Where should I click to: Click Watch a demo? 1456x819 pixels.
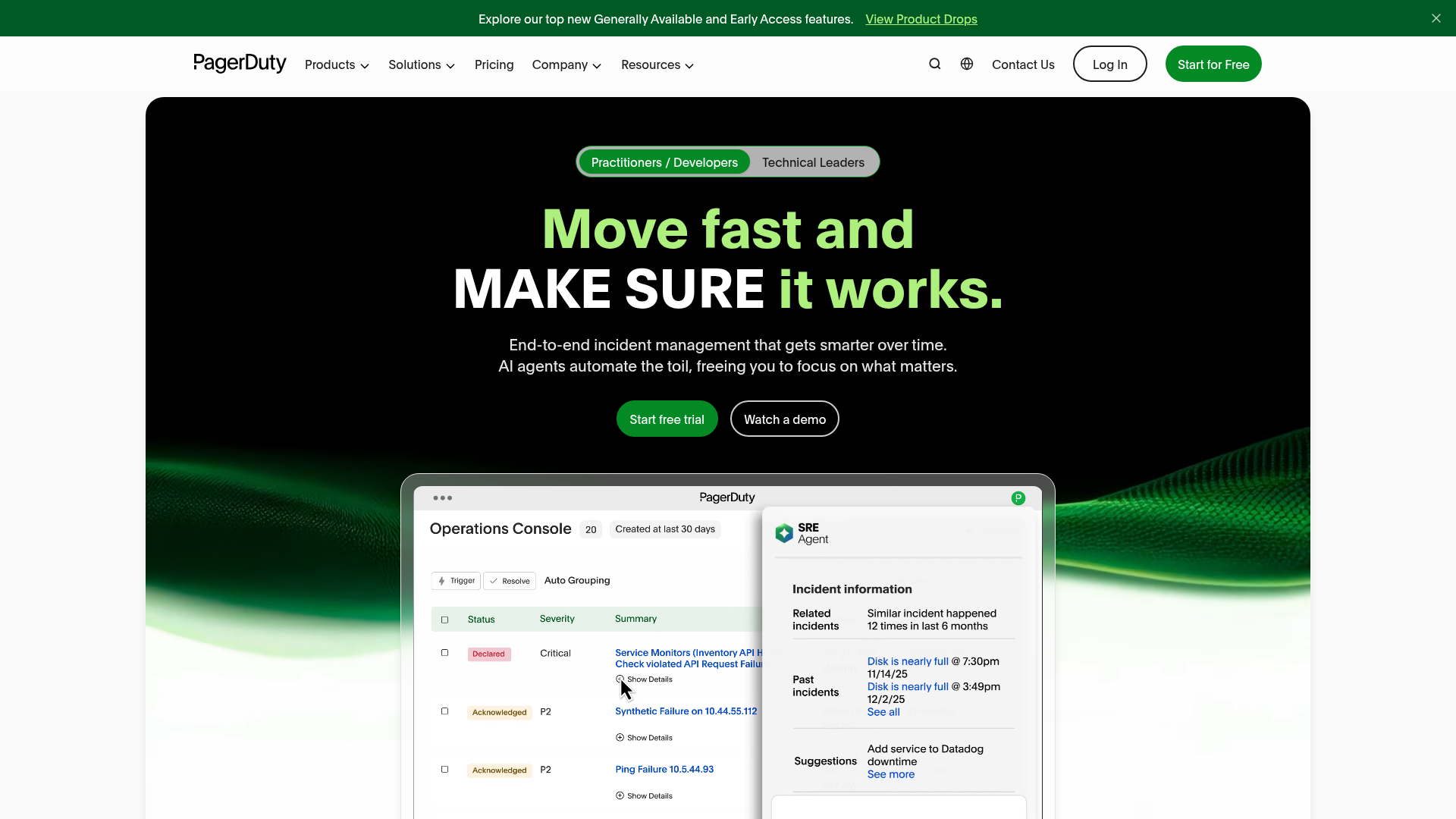785,419
